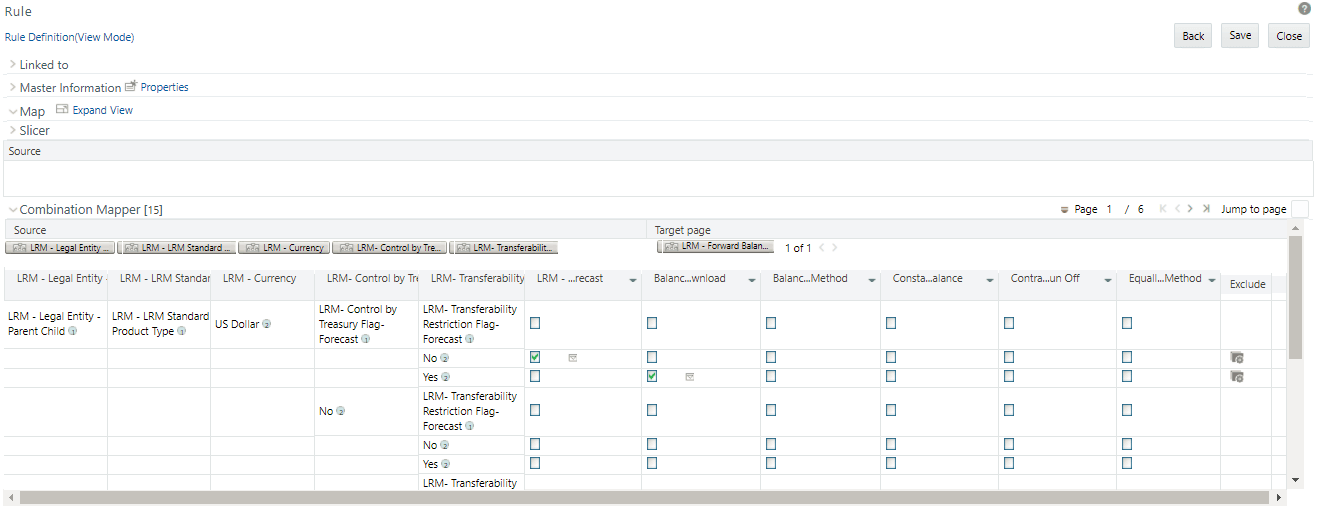Click small icon beside checked Balanc...wnload box
The height and width of the screenshot is (521, 1319).
tap(690, 377)
